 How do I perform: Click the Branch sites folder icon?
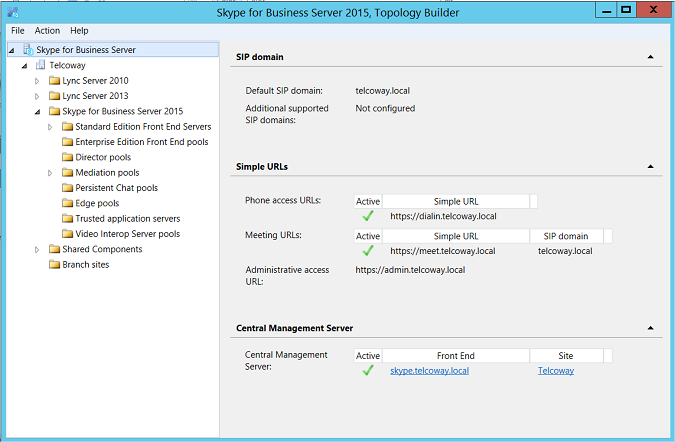54,265
